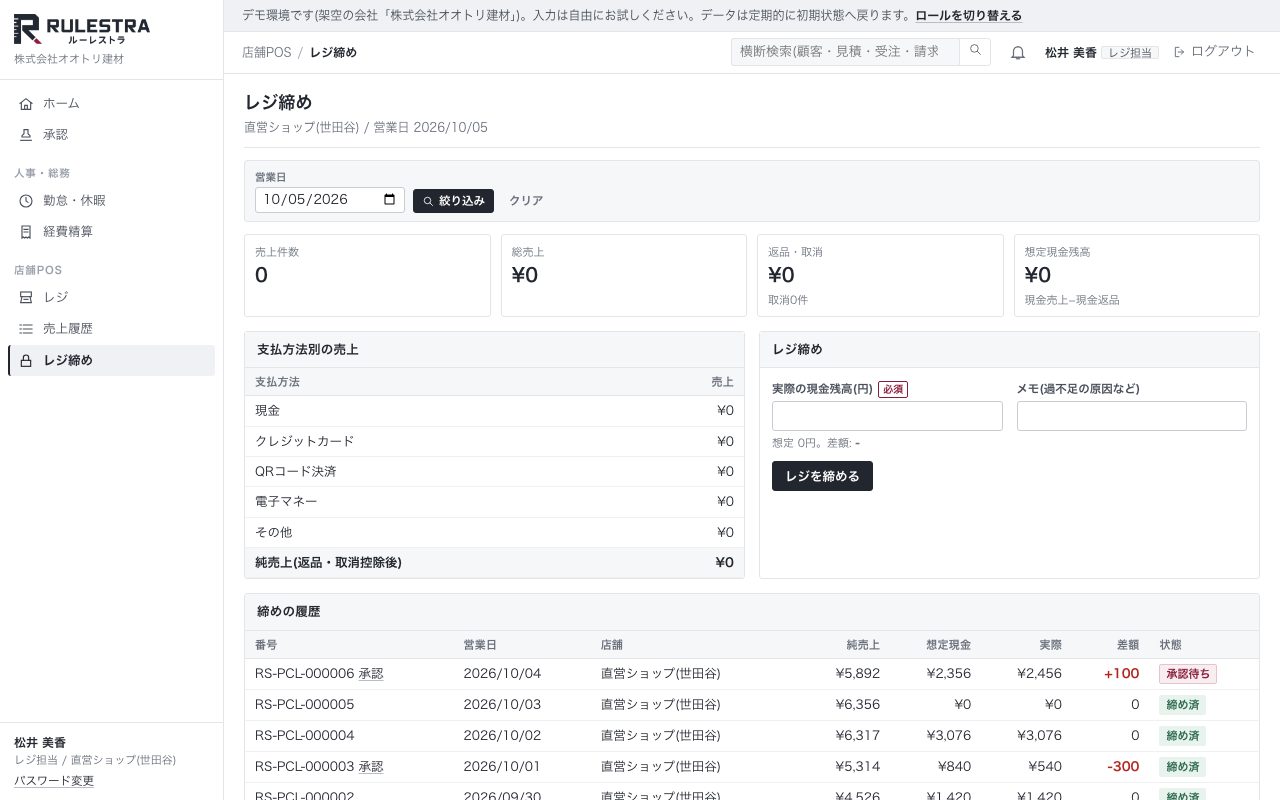
Task: Click パスワード変更 link
Action: [x=54, y=781]
